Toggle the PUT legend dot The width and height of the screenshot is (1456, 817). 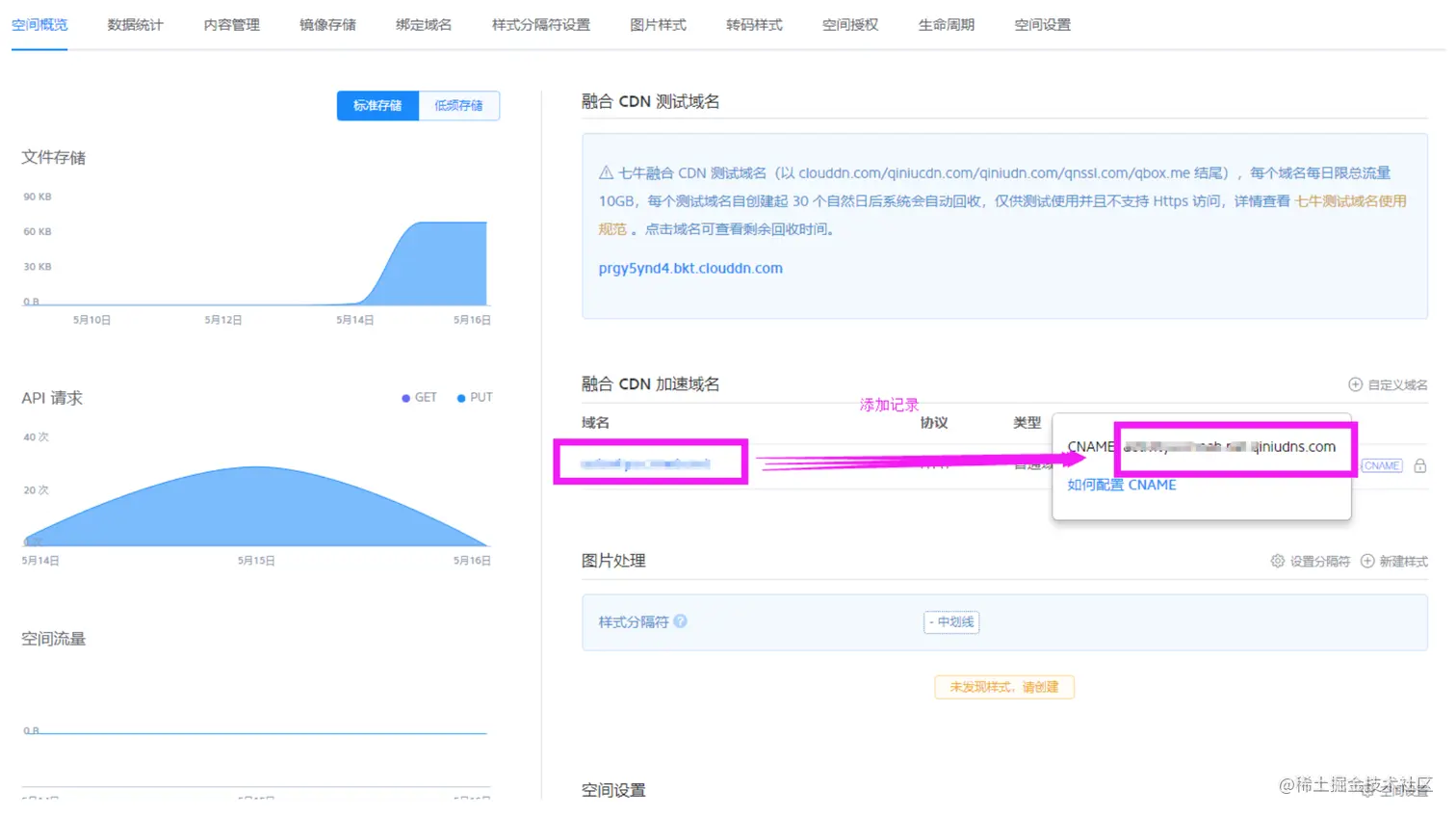(461, 398)
